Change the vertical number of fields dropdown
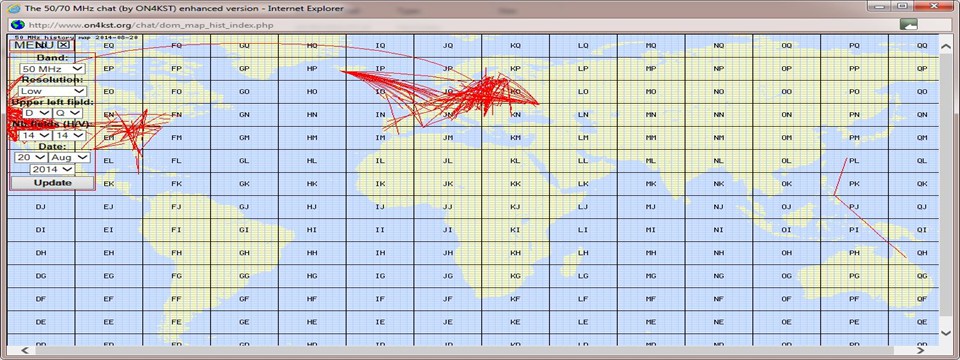Image resolution: width=960 pixels, height=360 pixels. pos(69,135)
